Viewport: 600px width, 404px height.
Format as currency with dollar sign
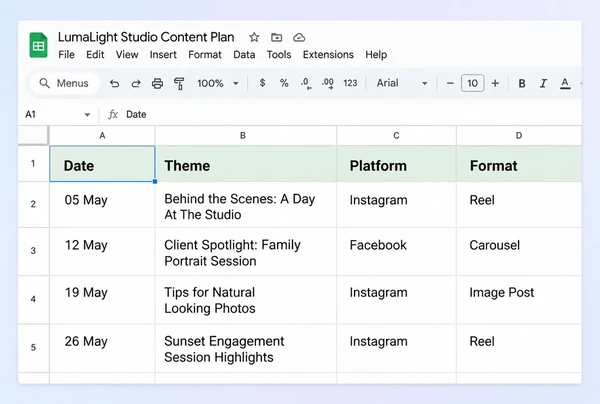tap(262, 83)
